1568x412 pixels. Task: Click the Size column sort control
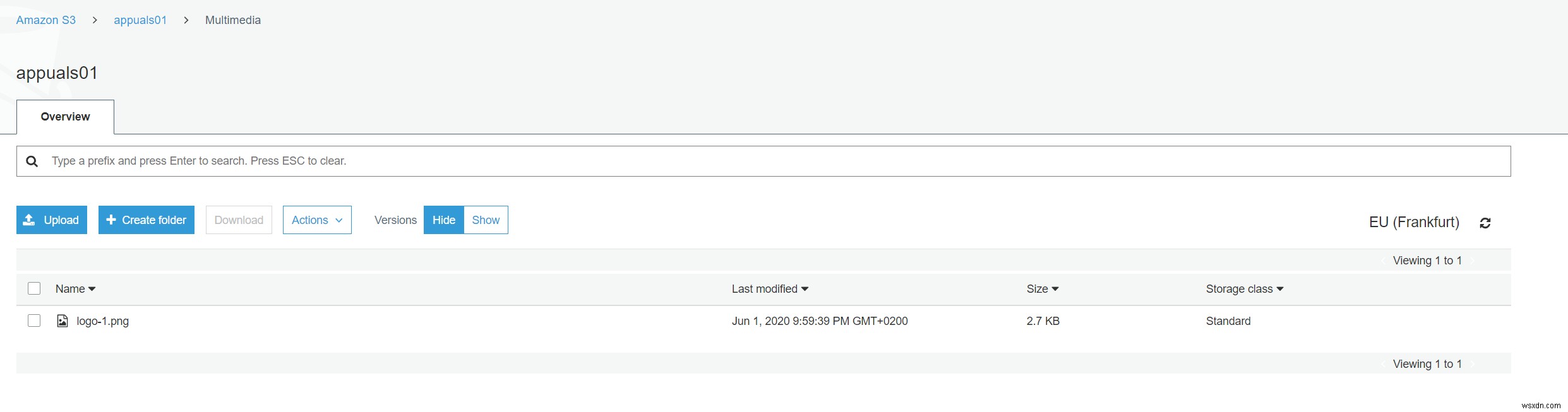(1056, 288)
